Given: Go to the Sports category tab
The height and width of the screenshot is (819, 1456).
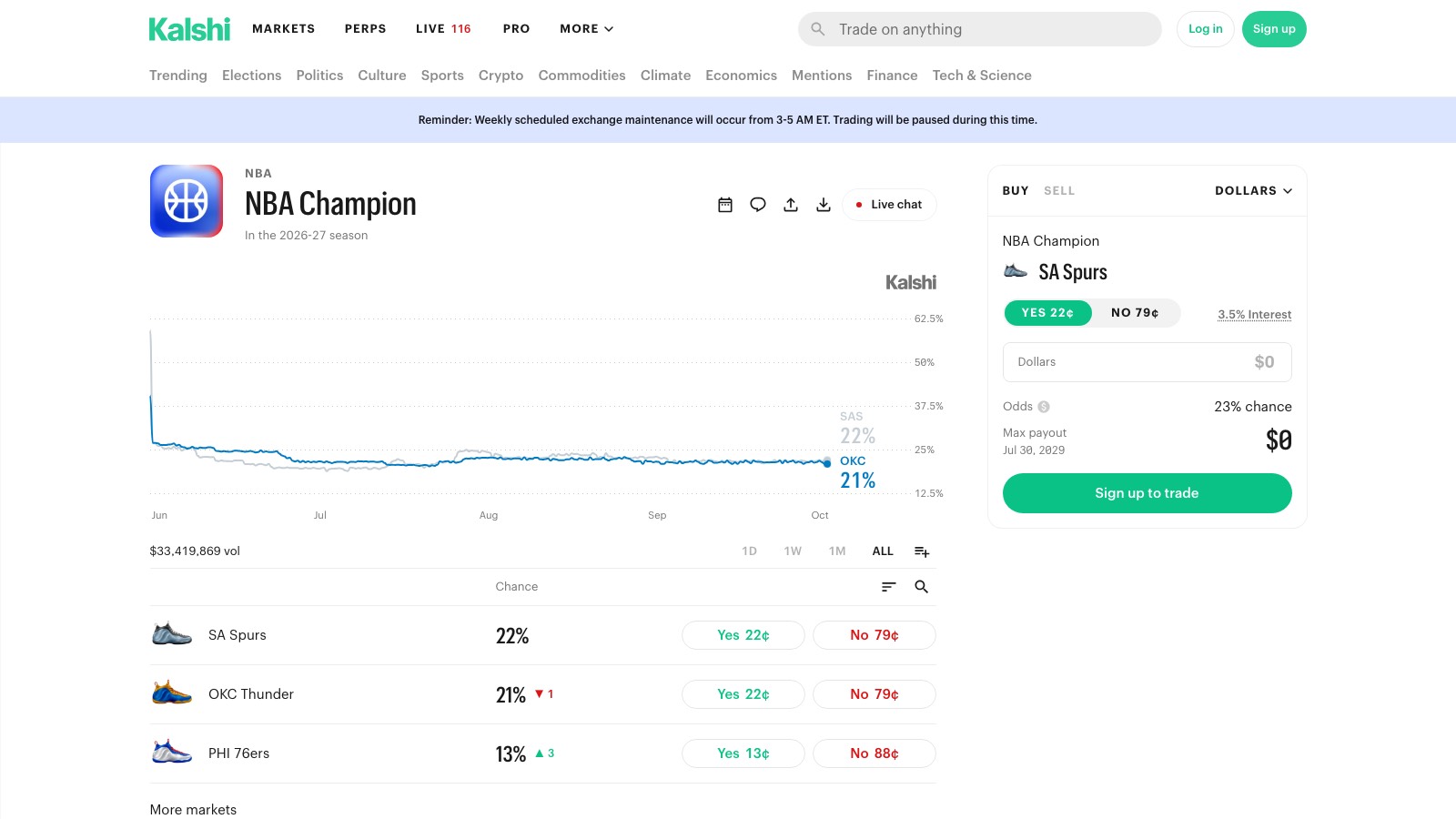Looking at the screenshot, I should pyautogui.click(x=442, y=76).
